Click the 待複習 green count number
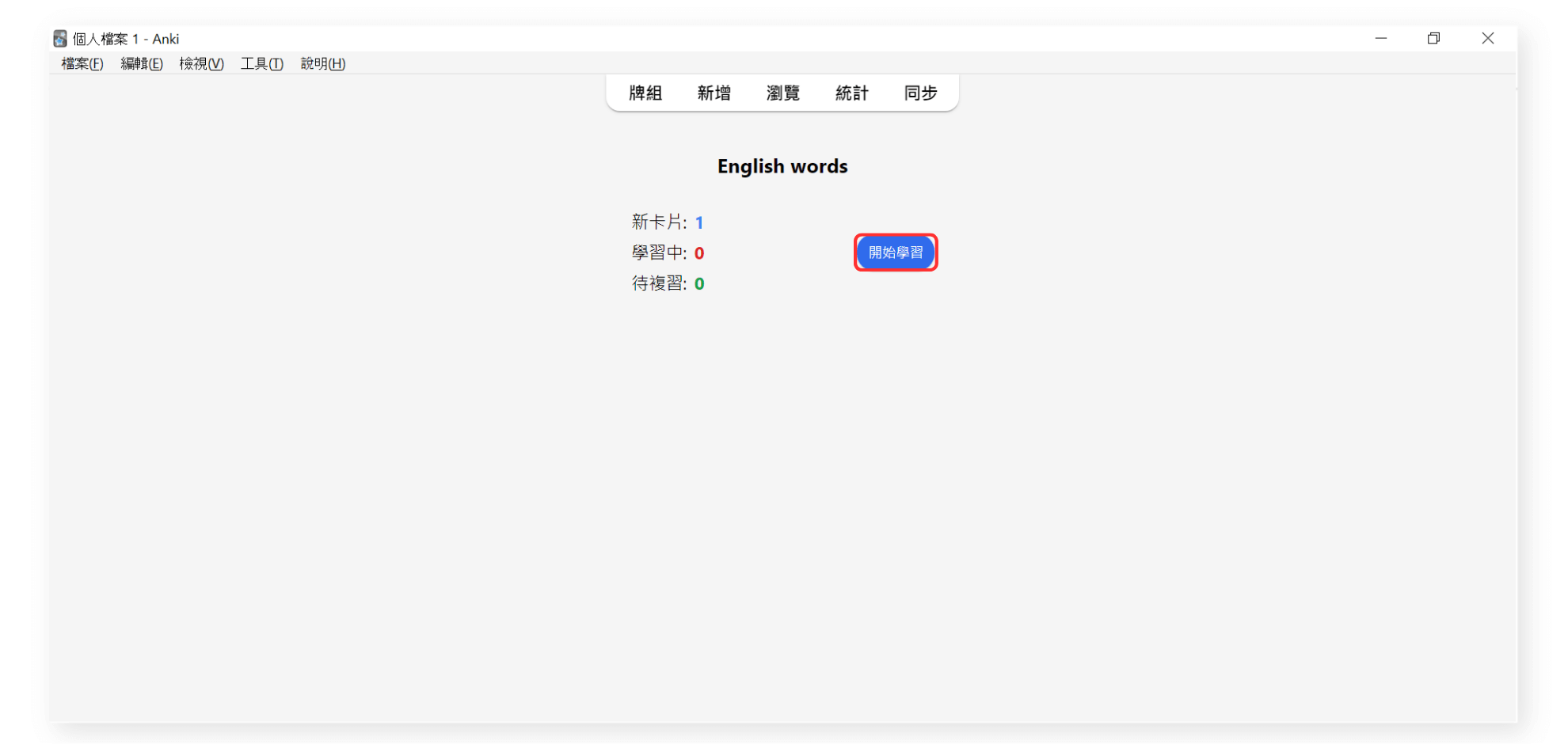This screenshot has width=1568, height=752. (699, 283)
